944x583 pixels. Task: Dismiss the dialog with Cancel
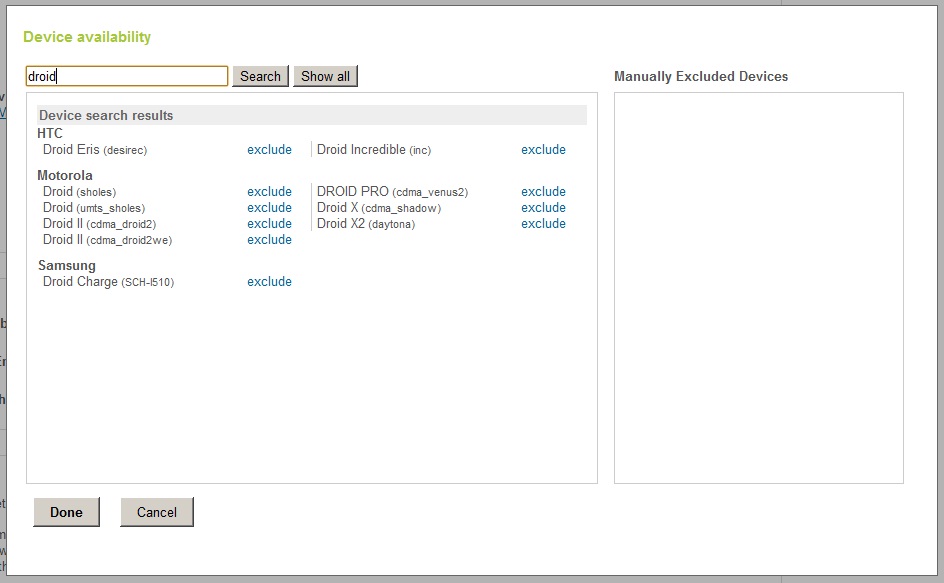point(157,512)
